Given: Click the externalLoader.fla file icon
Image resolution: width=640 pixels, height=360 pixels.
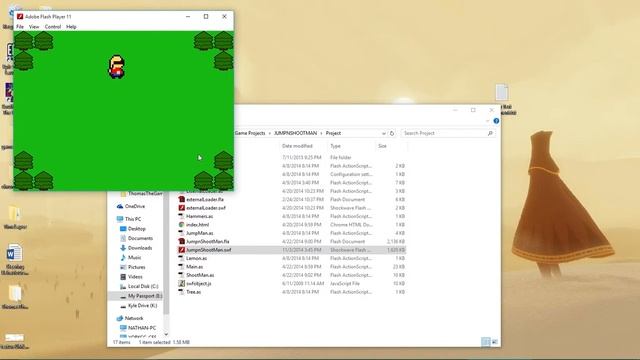Looking at the screenshot, I should point(182,200).
